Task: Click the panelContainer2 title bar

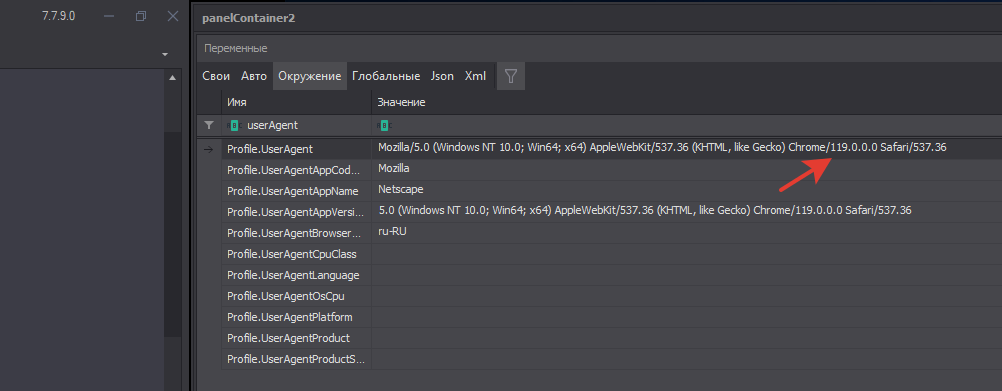Action: (x=599, y=19)
